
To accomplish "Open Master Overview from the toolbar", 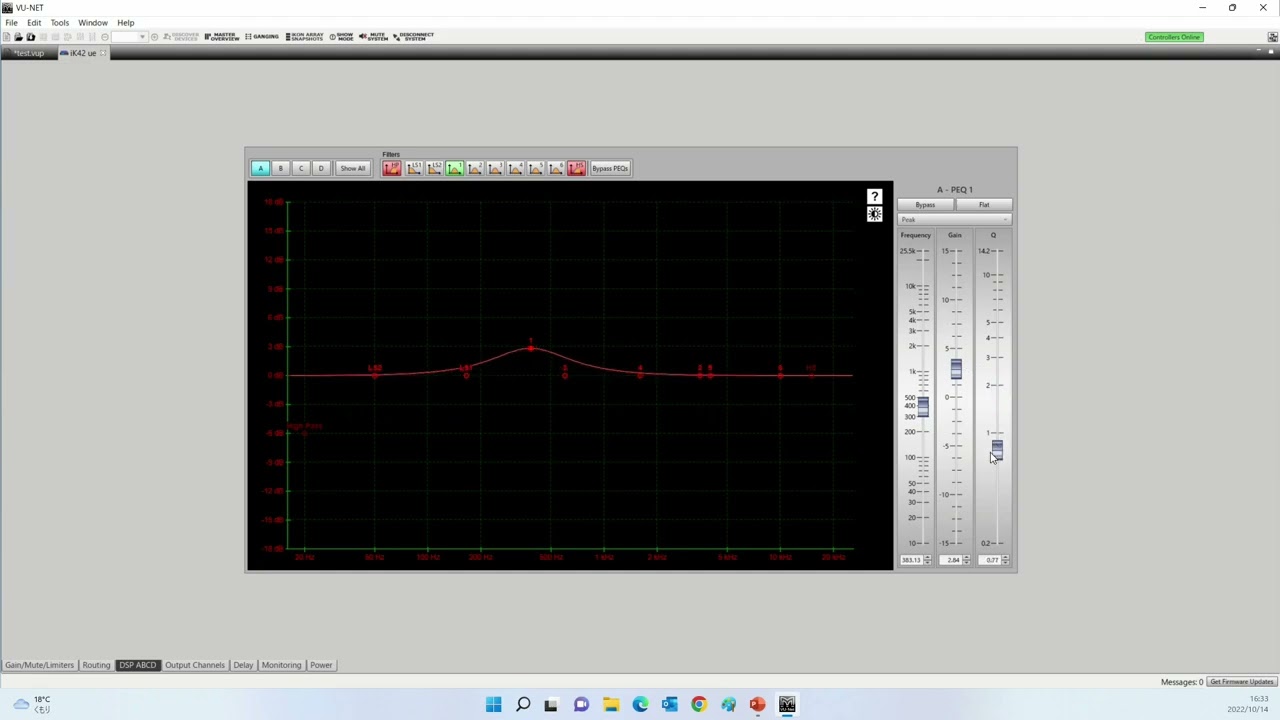I will [x=222, y=37].
